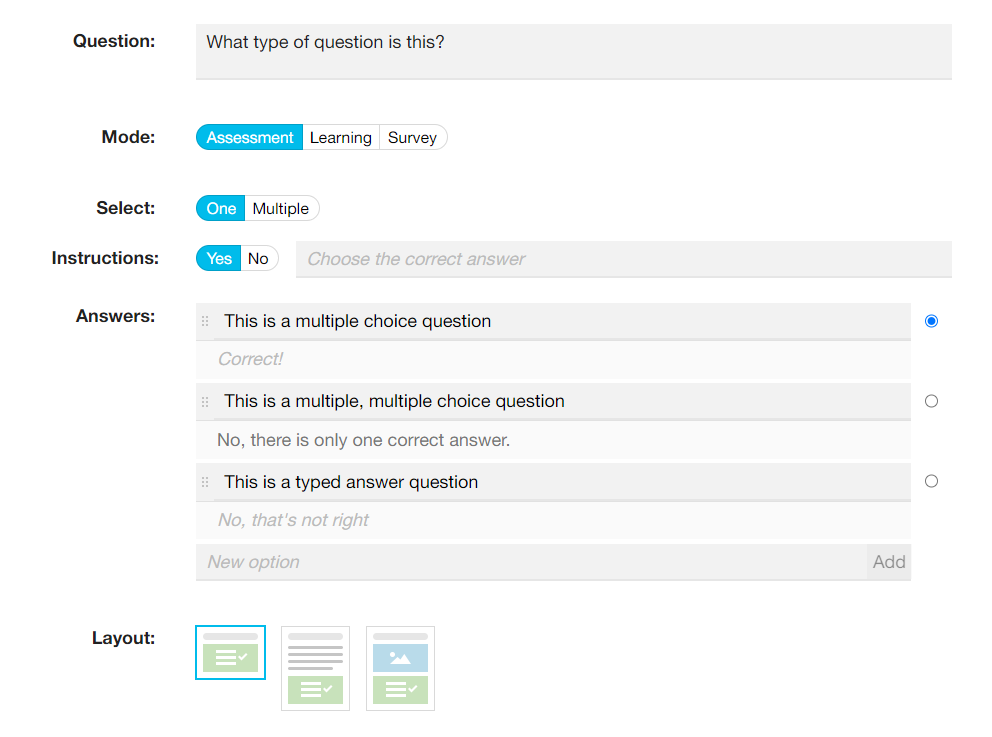Pick the image-with-answers layout icon
The height and width of the screenshot is (737, 992).
pyautogui.click(x=400, y=668)
